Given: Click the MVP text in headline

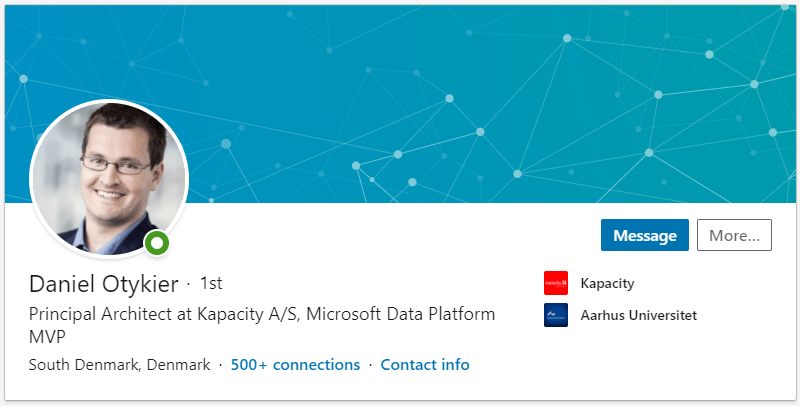Looking at the screenshot, I should point(48,338).
